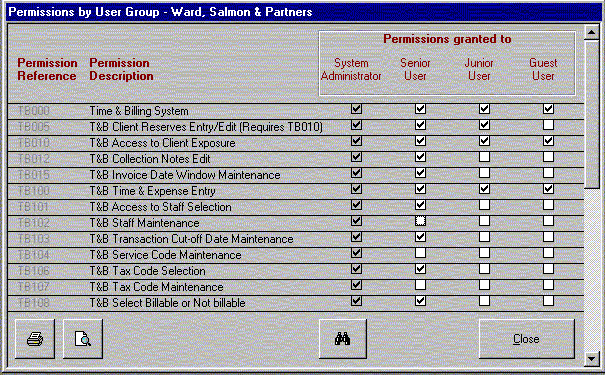Uncheck Junior User for Access to Client Exposure

click(484, 141)
